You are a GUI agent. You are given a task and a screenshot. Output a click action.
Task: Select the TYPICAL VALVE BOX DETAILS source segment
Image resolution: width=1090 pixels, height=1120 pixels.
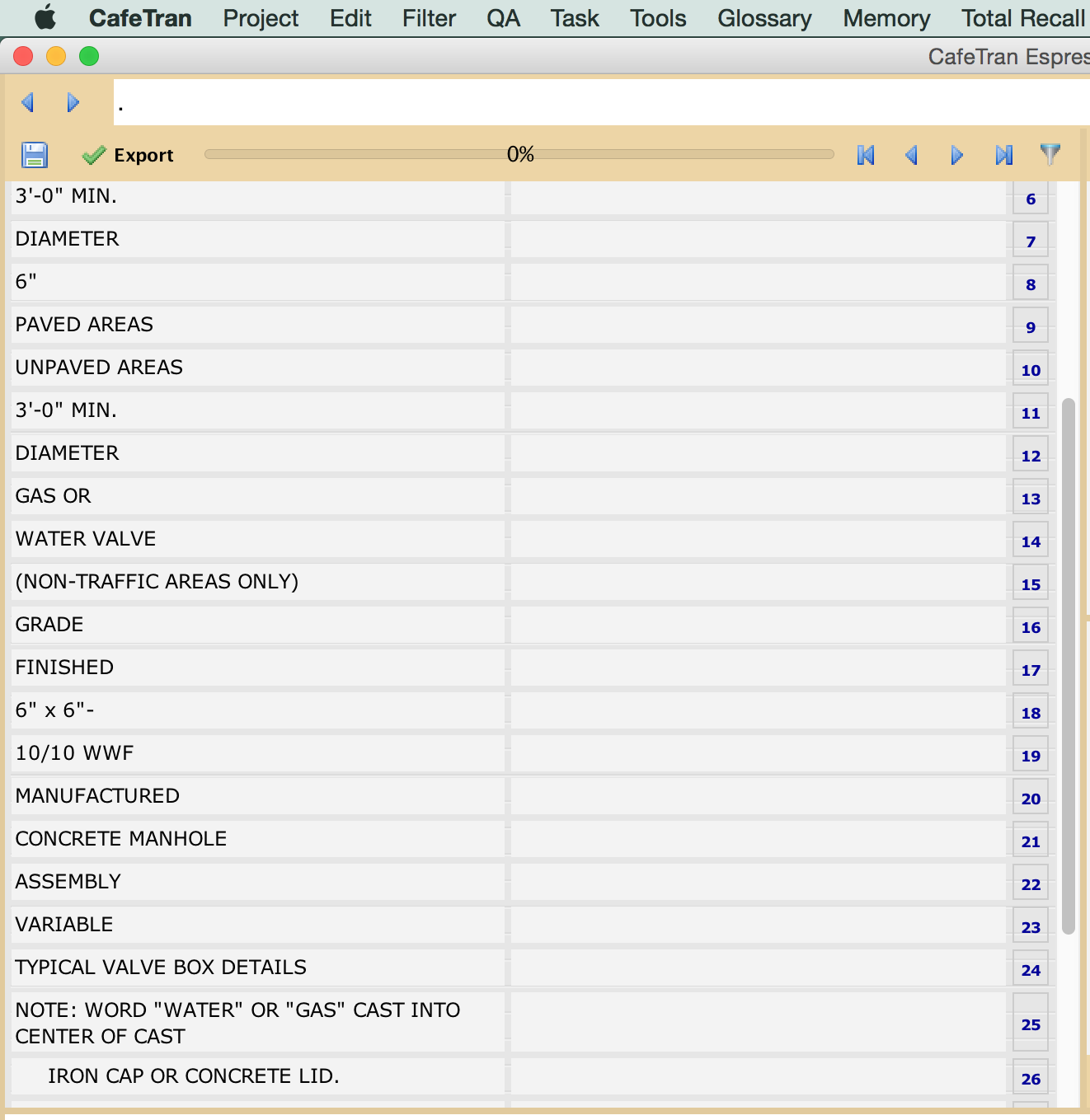[x=257, y=968]
